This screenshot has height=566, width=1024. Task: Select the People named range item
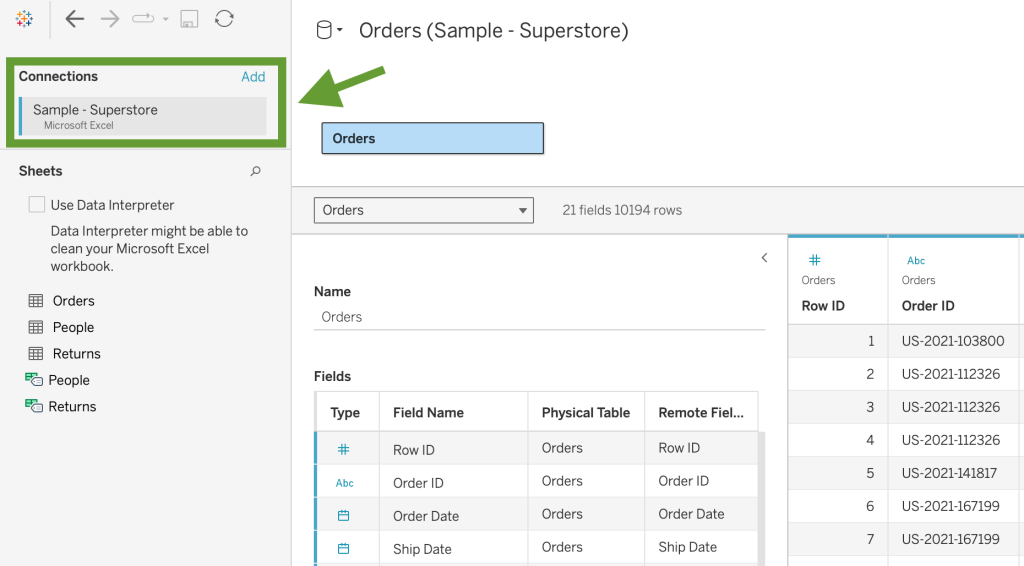coord(69,380)
